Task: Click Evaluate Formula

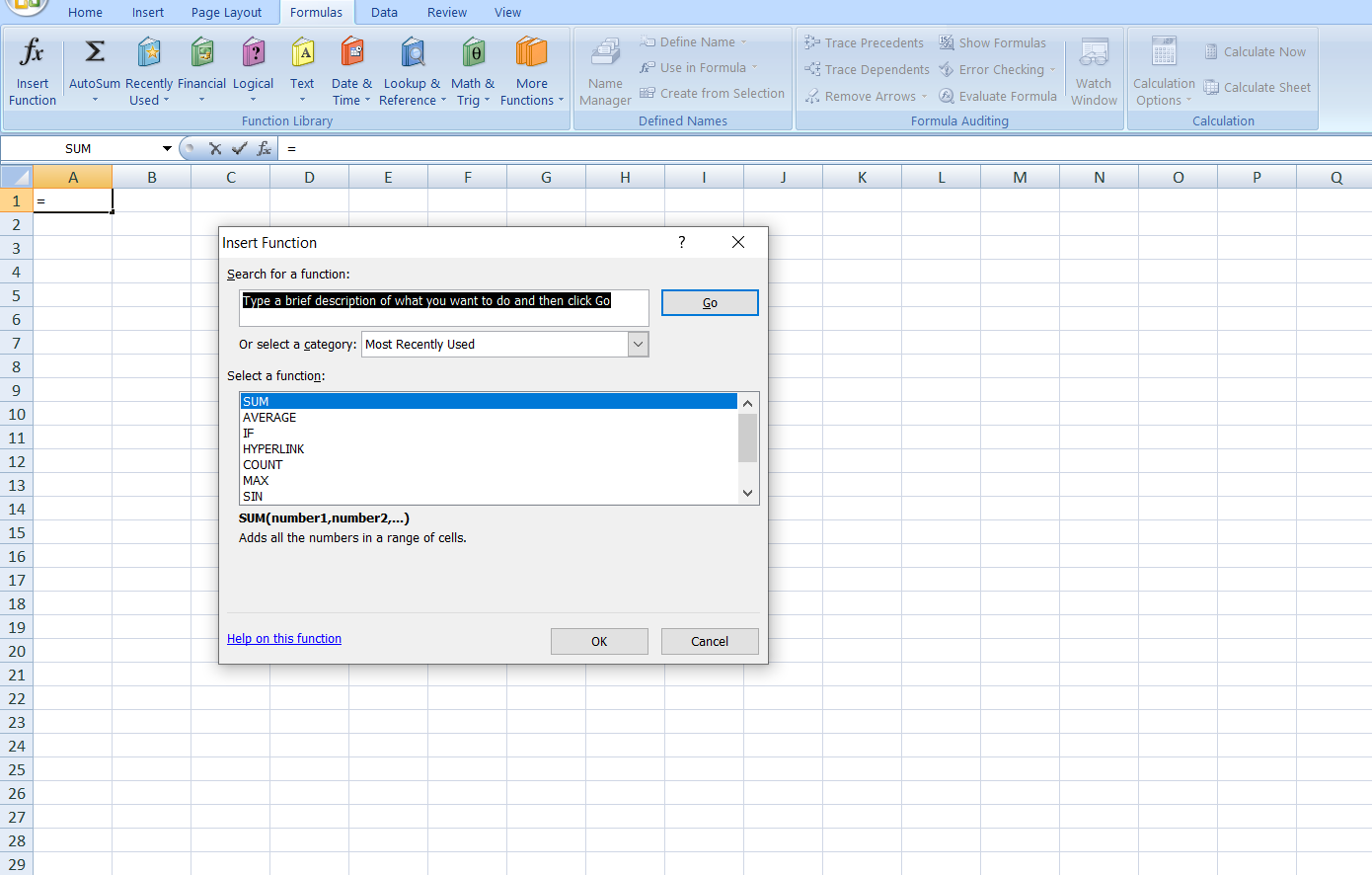Action: pyautogui.click(x=997, y=96)
